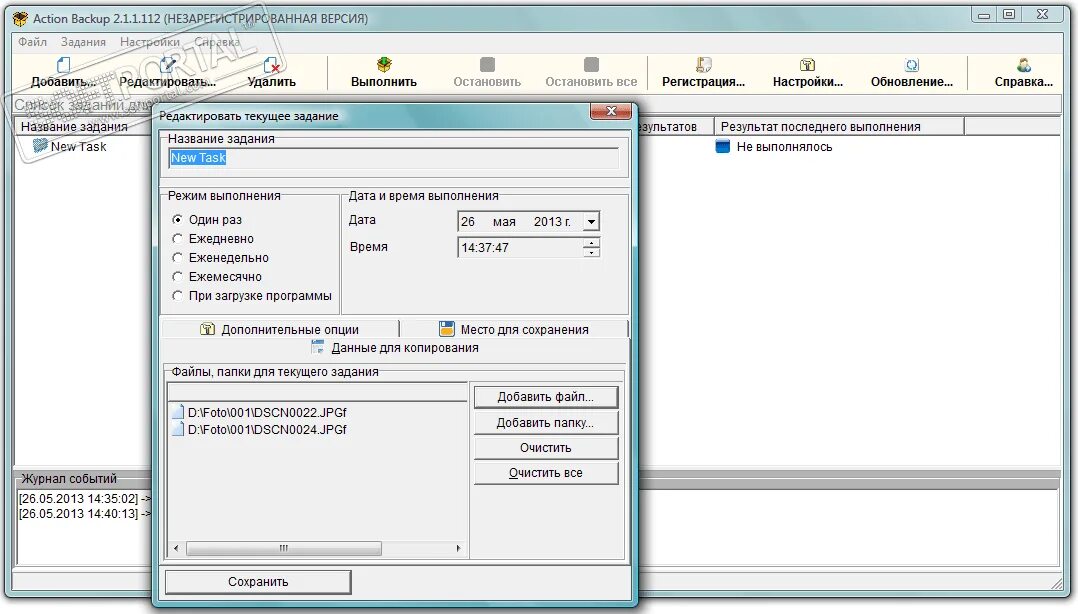
Task: Click the New Task icon in task list
Action: coord(40,146)
